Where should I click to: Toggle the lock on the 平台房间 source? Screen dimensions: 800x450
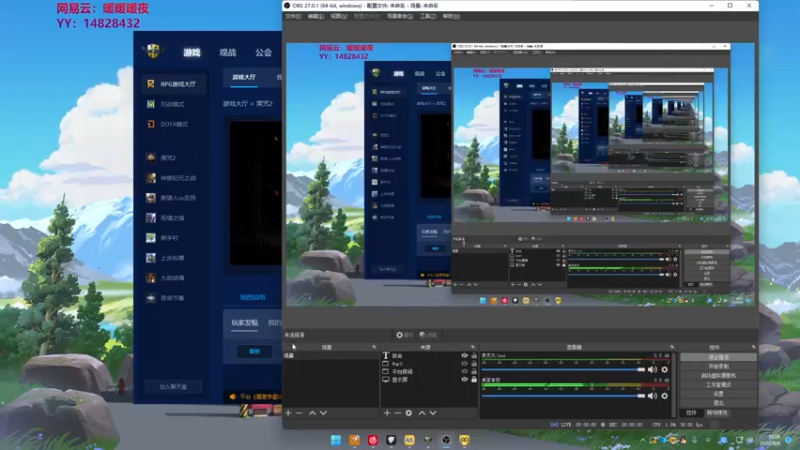474,371
